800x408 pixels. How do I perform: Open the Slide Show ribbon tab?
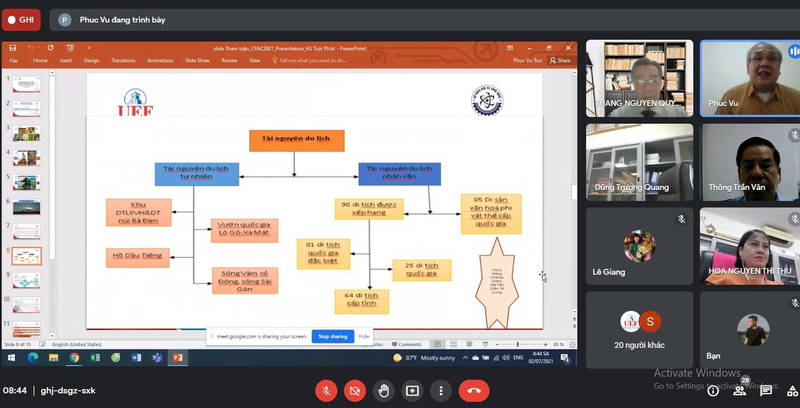pos(196,60)
